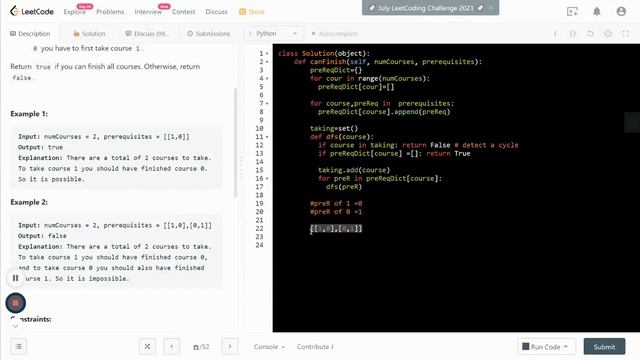
Task: Click the selected text on line 22
Action: (x=336, y=228)
